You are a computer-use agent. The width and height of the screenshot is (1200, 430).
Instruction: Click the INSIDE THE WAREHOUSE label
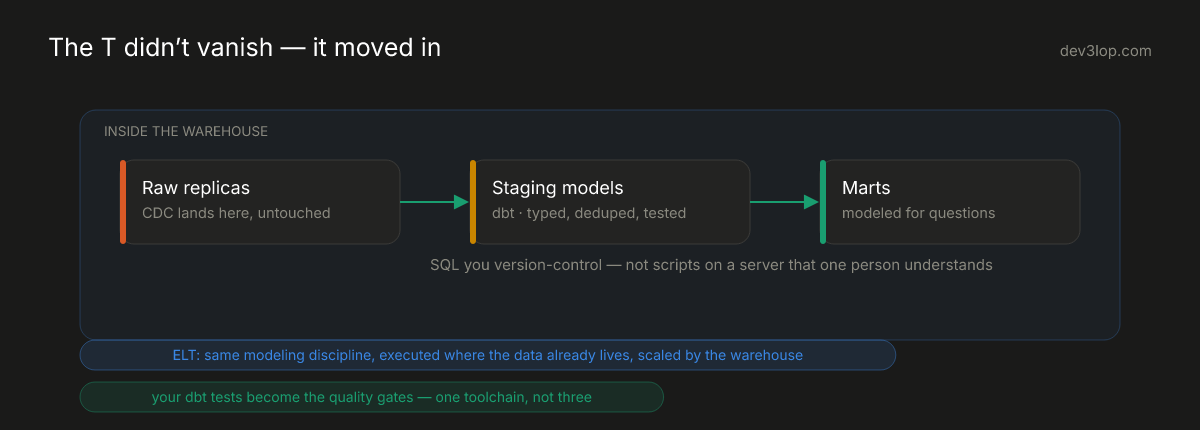coord(186,131)
